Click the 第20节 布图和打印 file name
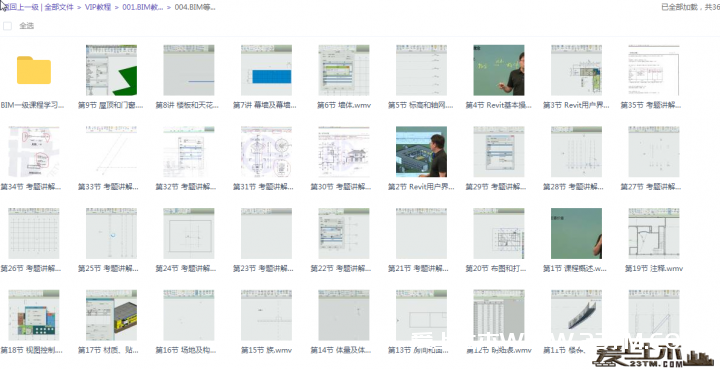 tap(496, 268)
